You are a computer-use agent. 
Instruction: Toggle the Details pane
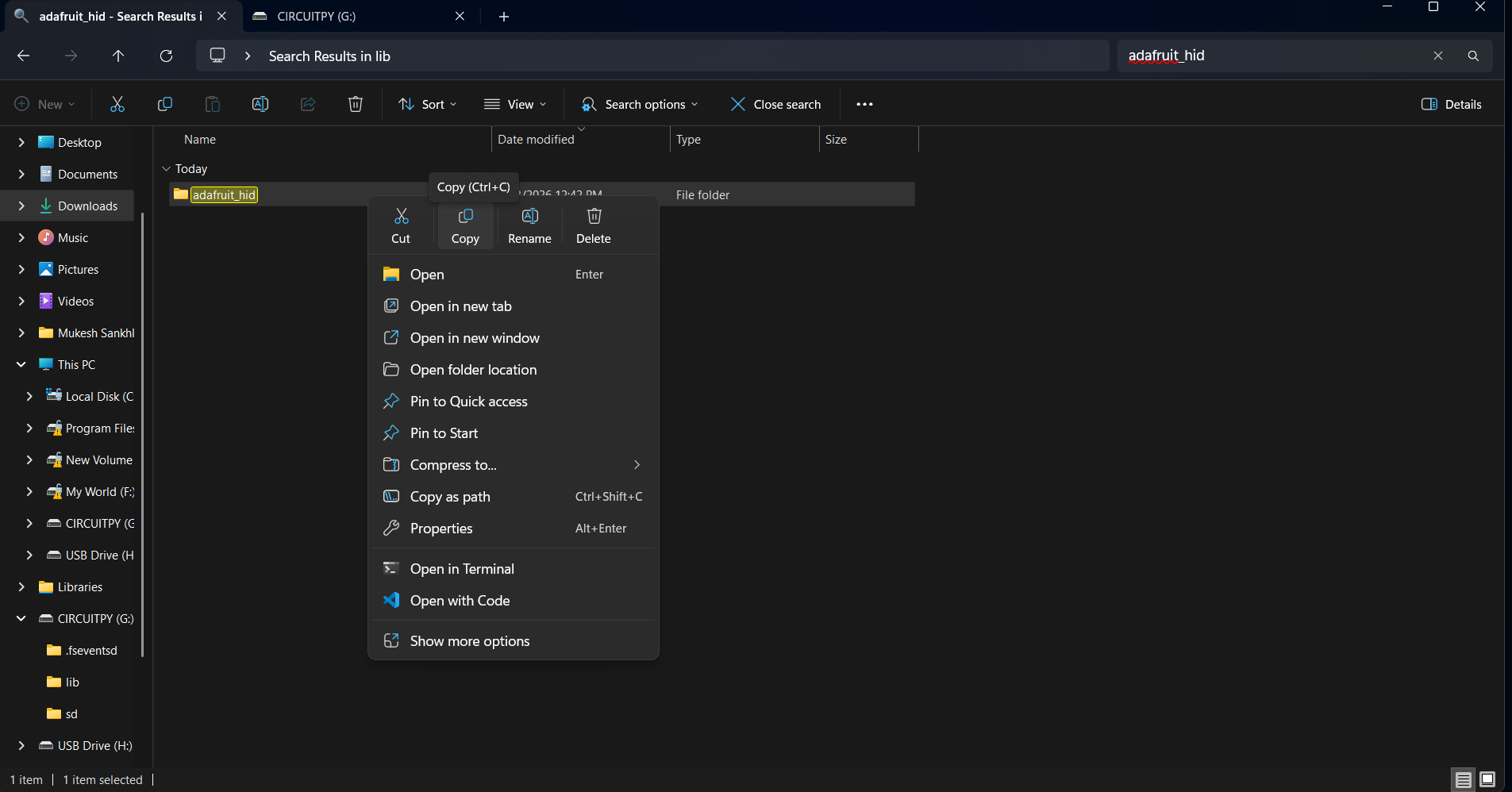[1452, 104]
